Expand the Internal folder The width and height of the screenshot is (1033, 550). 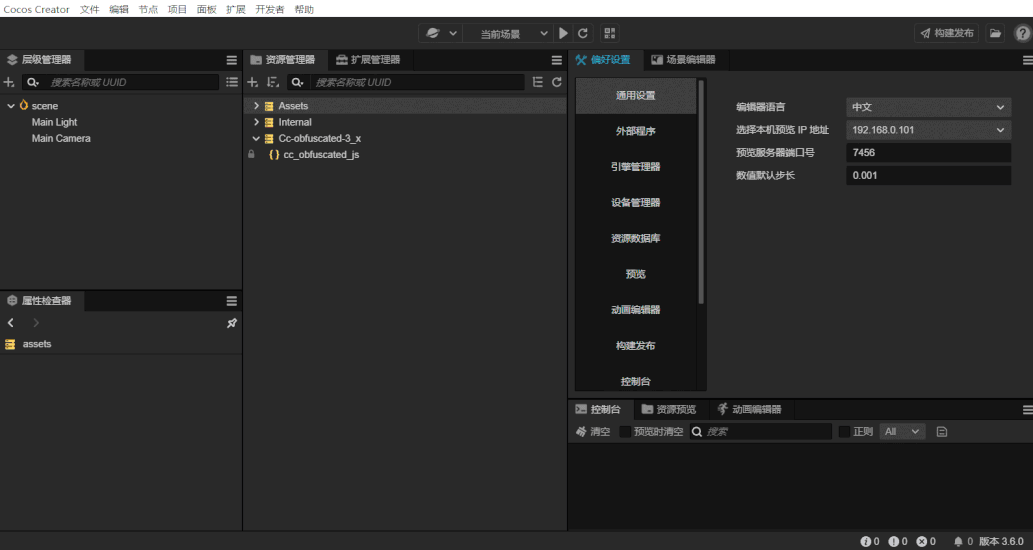256,122
